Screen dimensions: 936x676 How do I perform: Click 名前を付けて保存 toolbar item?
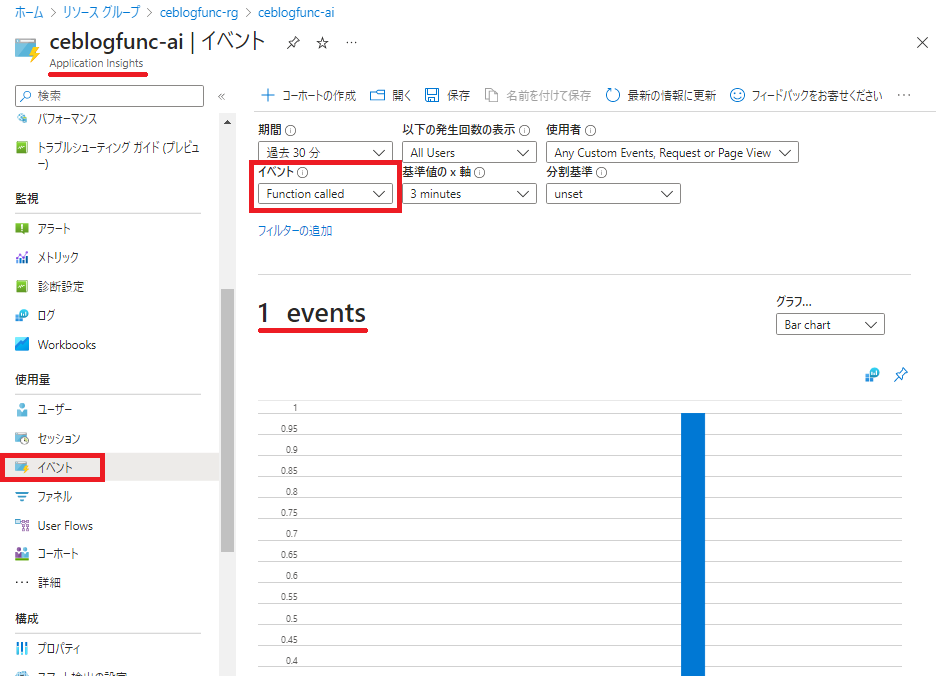point(537,96)
